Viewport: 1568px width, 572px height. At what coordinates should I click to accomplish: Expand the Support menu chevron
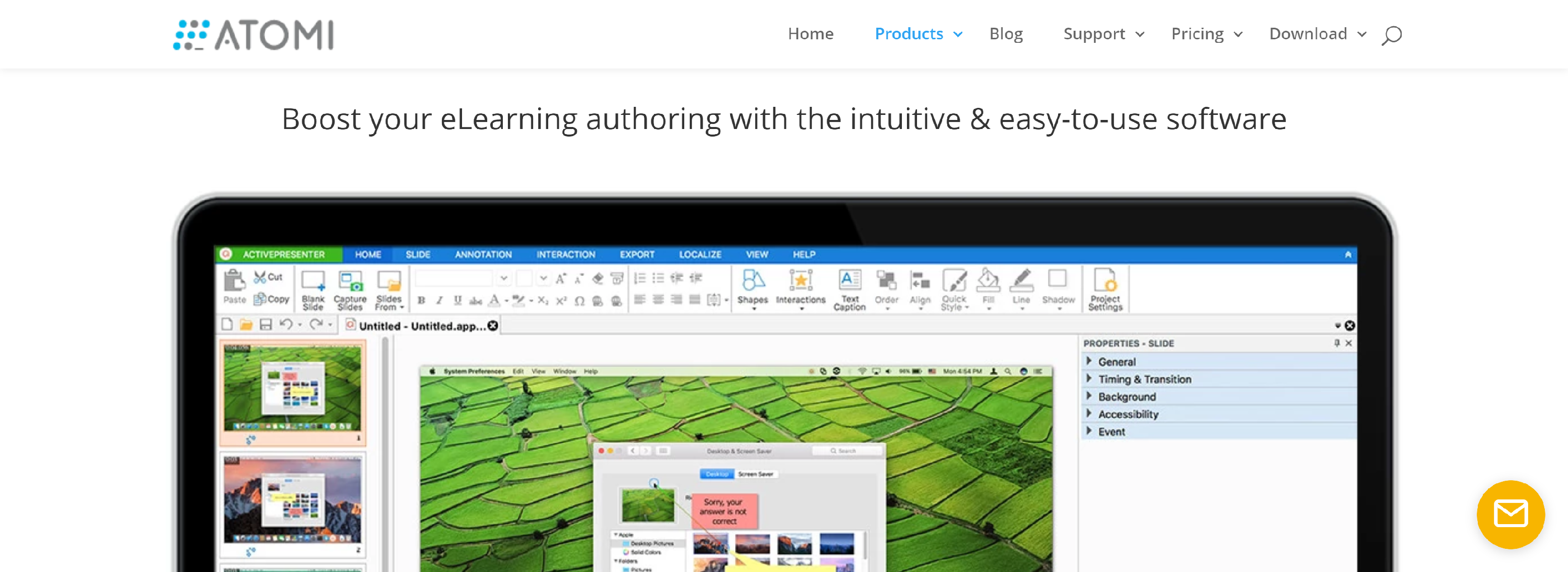click(x=1140, y=35)
